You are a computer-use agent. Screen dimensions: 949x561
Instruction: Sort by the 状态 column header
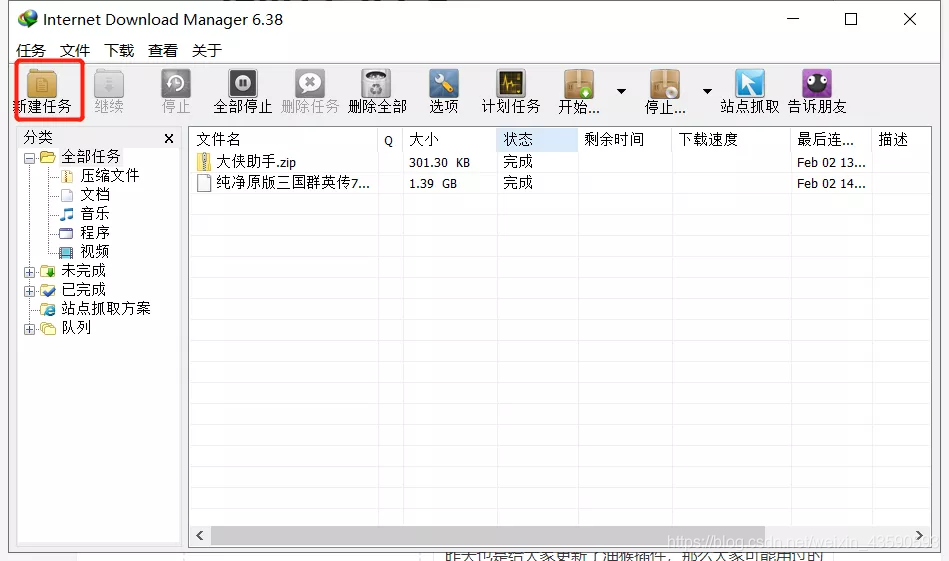tap(537, 140)
